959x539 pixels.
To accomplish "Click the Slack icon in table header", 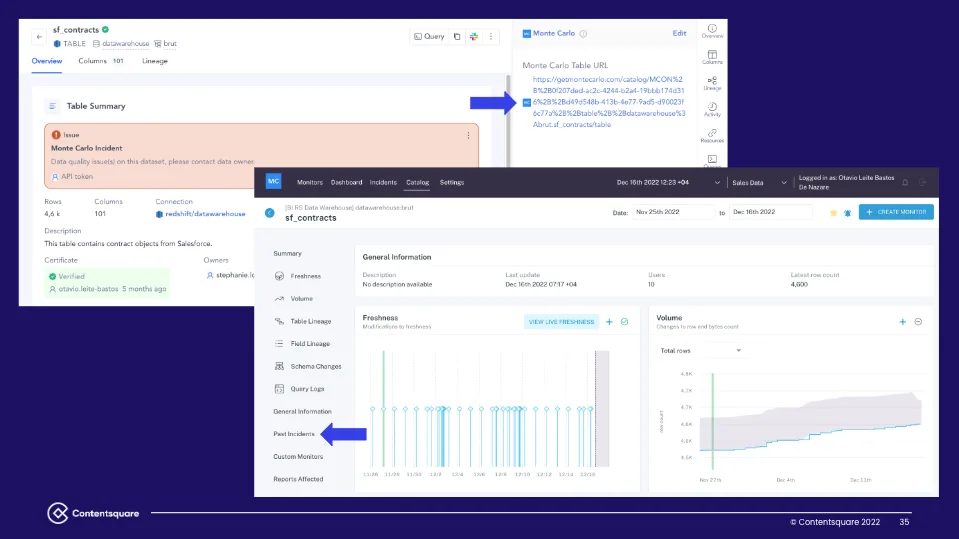I will tap(474, 37).
